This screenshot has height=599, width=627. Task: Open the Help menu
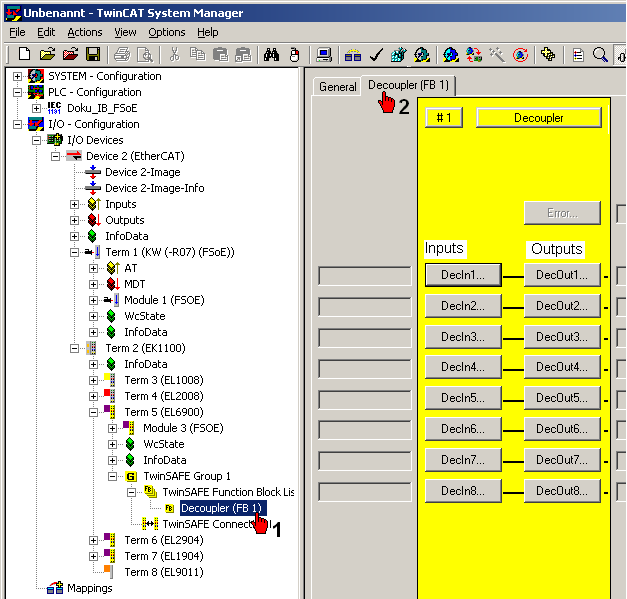[208, 32]
